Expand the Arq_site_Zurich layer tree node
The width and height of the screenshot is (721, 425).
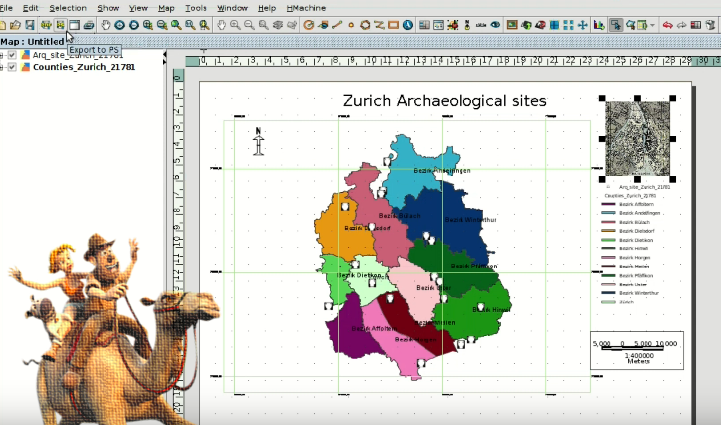(x=3, y=55)
